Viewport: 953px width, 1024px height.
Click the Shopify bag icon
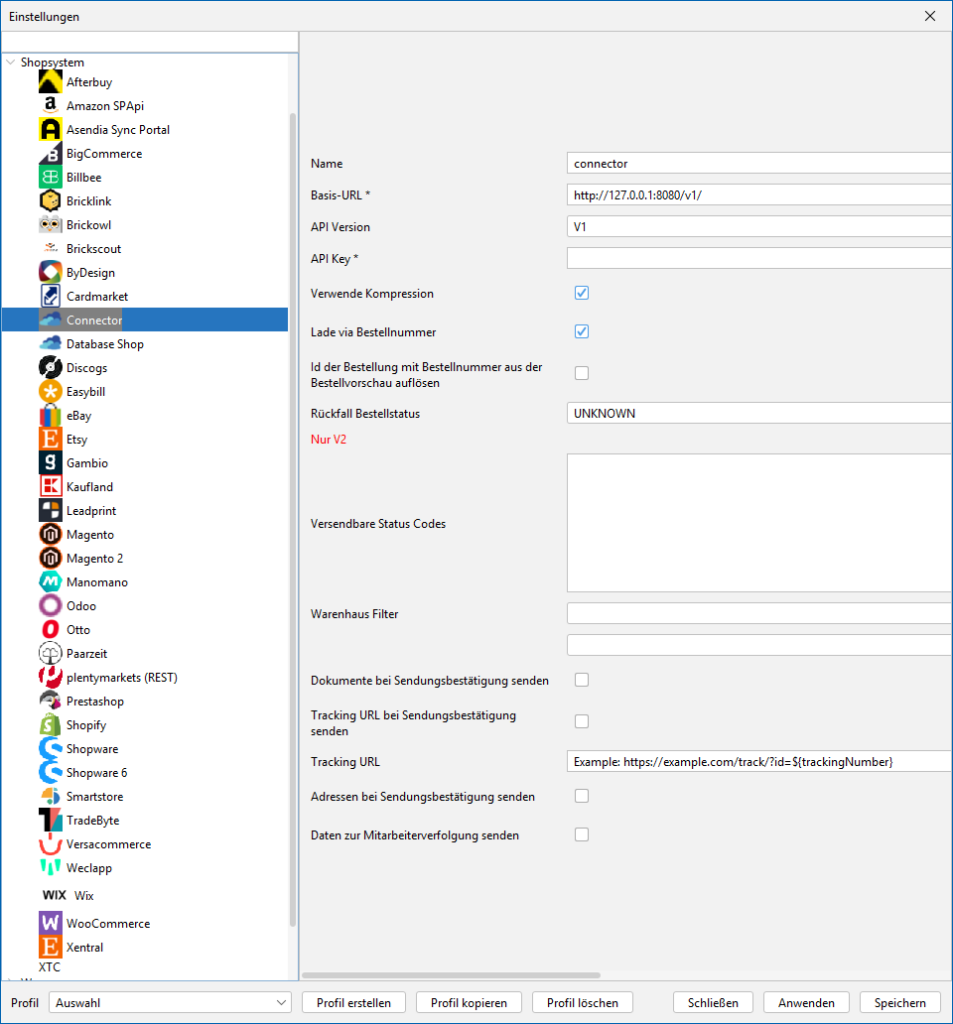tap(50, 725)
